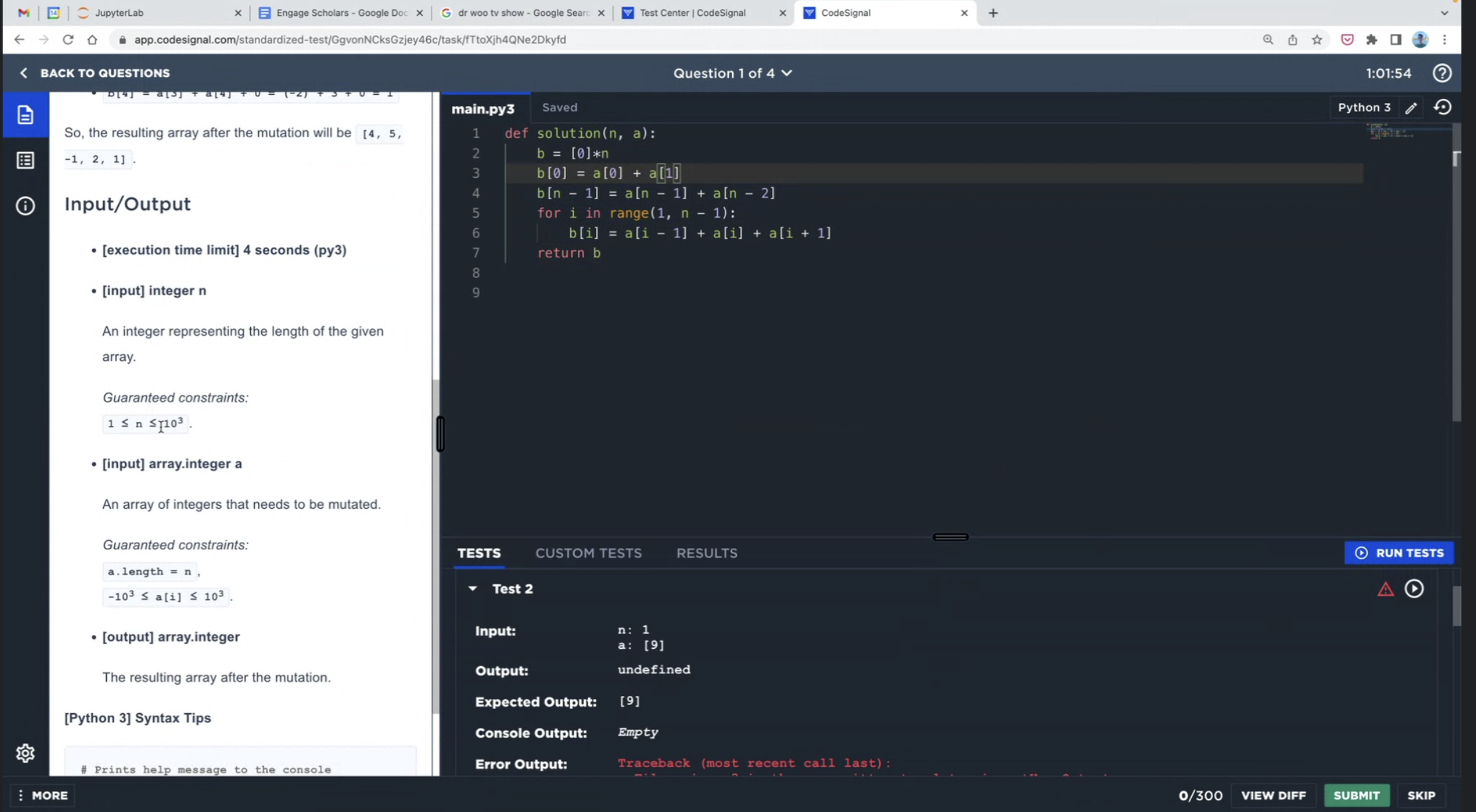
Task: Click the vertical splitter handle between panels
Action: tap(440, 434)
